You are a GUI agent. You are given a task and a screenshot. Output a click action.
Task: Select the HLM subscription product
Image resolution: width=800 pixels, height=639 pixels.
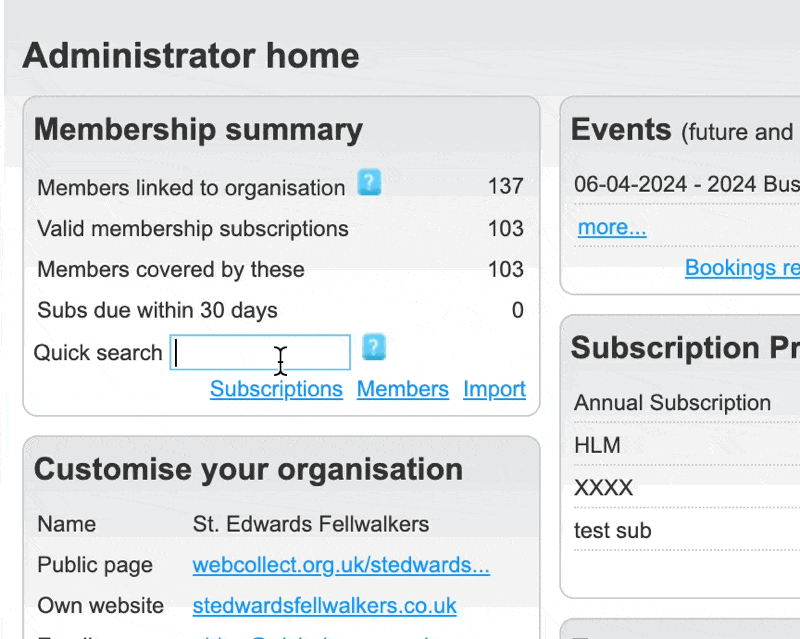pos(597,445)
